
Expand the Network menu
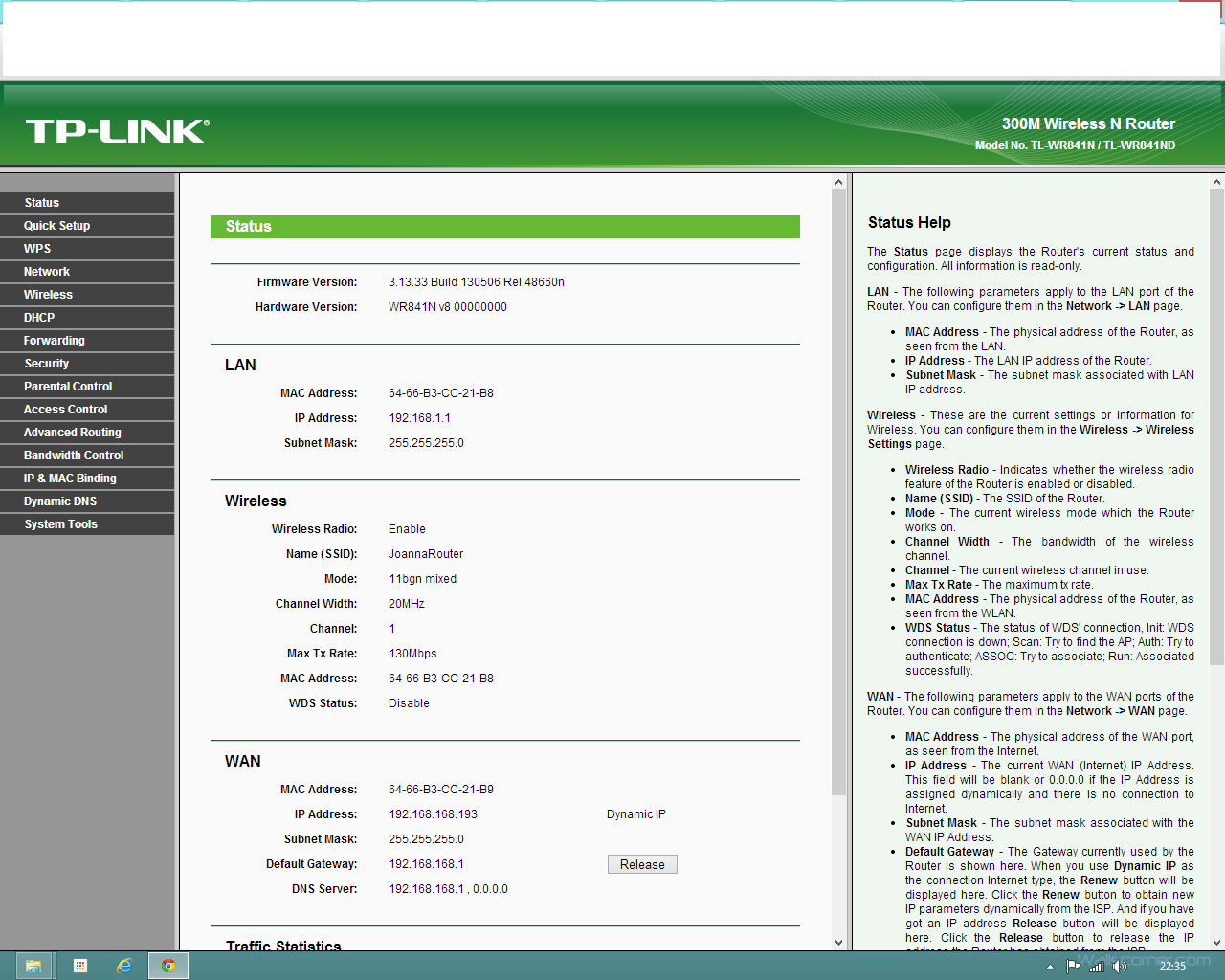[87, 272]
